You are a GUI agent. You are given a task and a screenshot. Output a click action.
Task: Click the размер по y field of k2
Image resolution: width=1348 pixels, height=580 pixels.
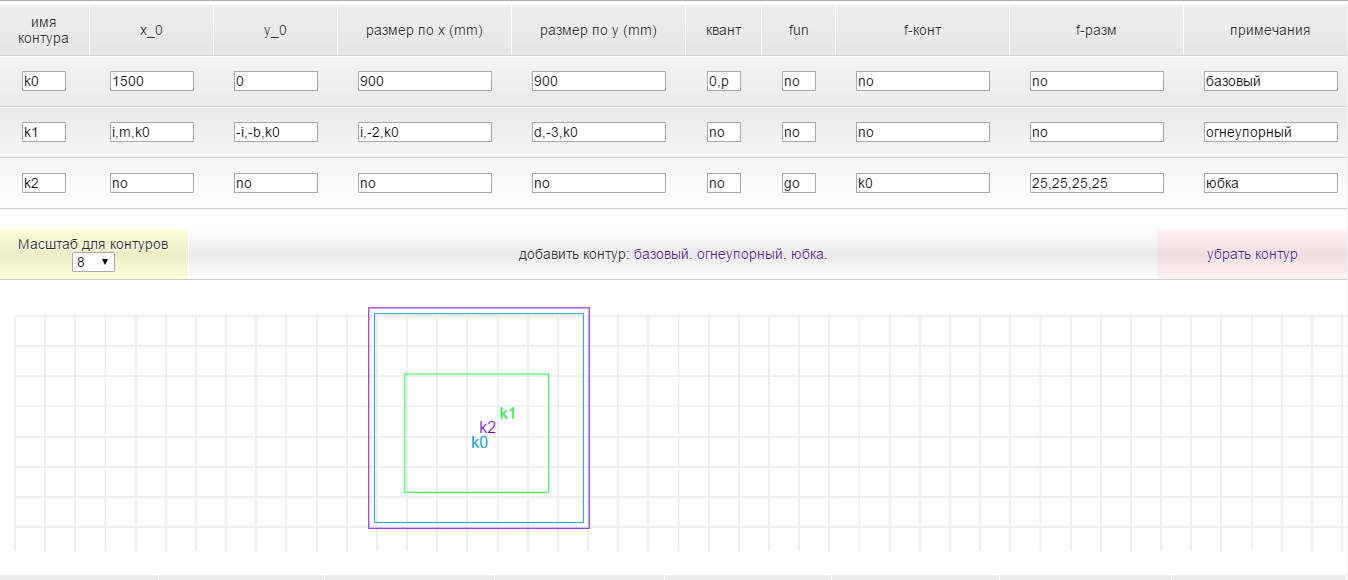click(x=599, y=183)
